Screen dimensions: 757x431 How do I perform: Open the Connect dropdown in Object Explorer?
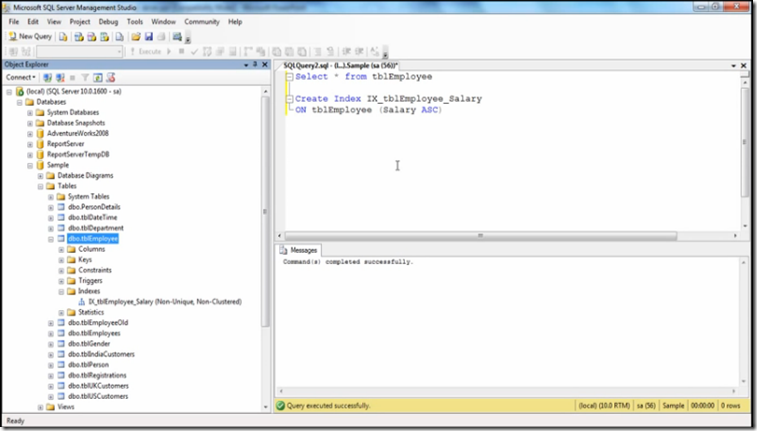point(21,77)
